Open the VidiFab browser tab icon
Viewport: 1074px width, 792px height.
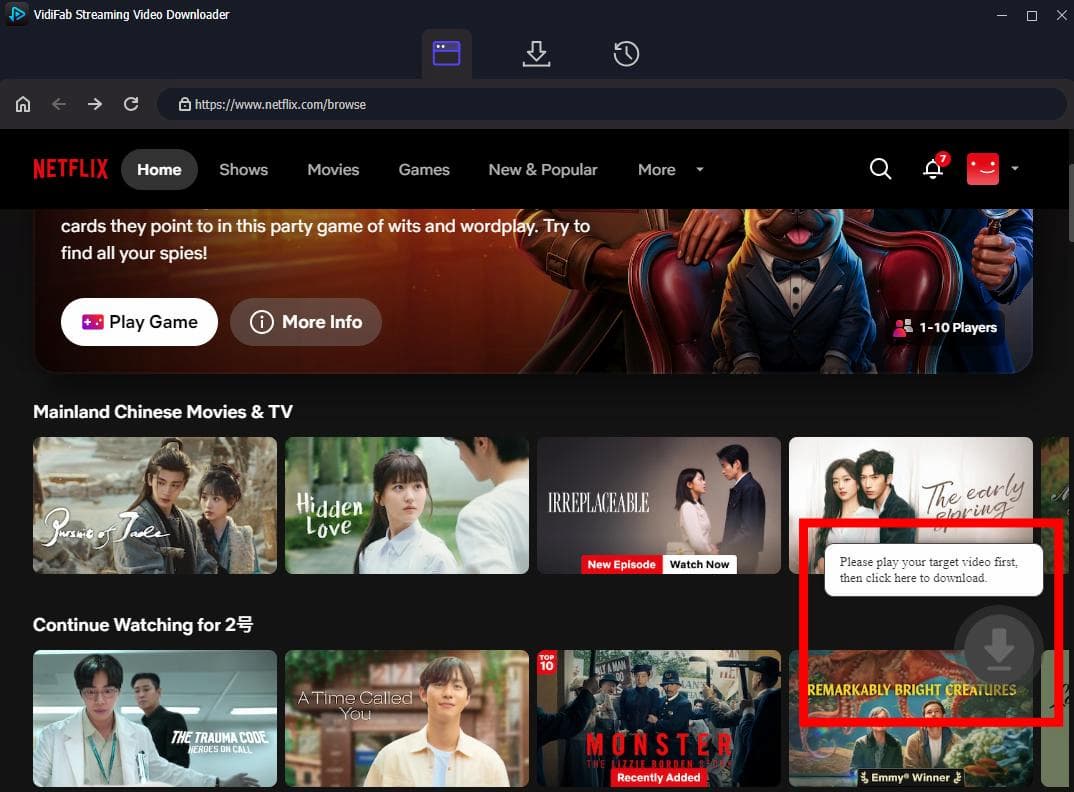click(x=447, y=53)
